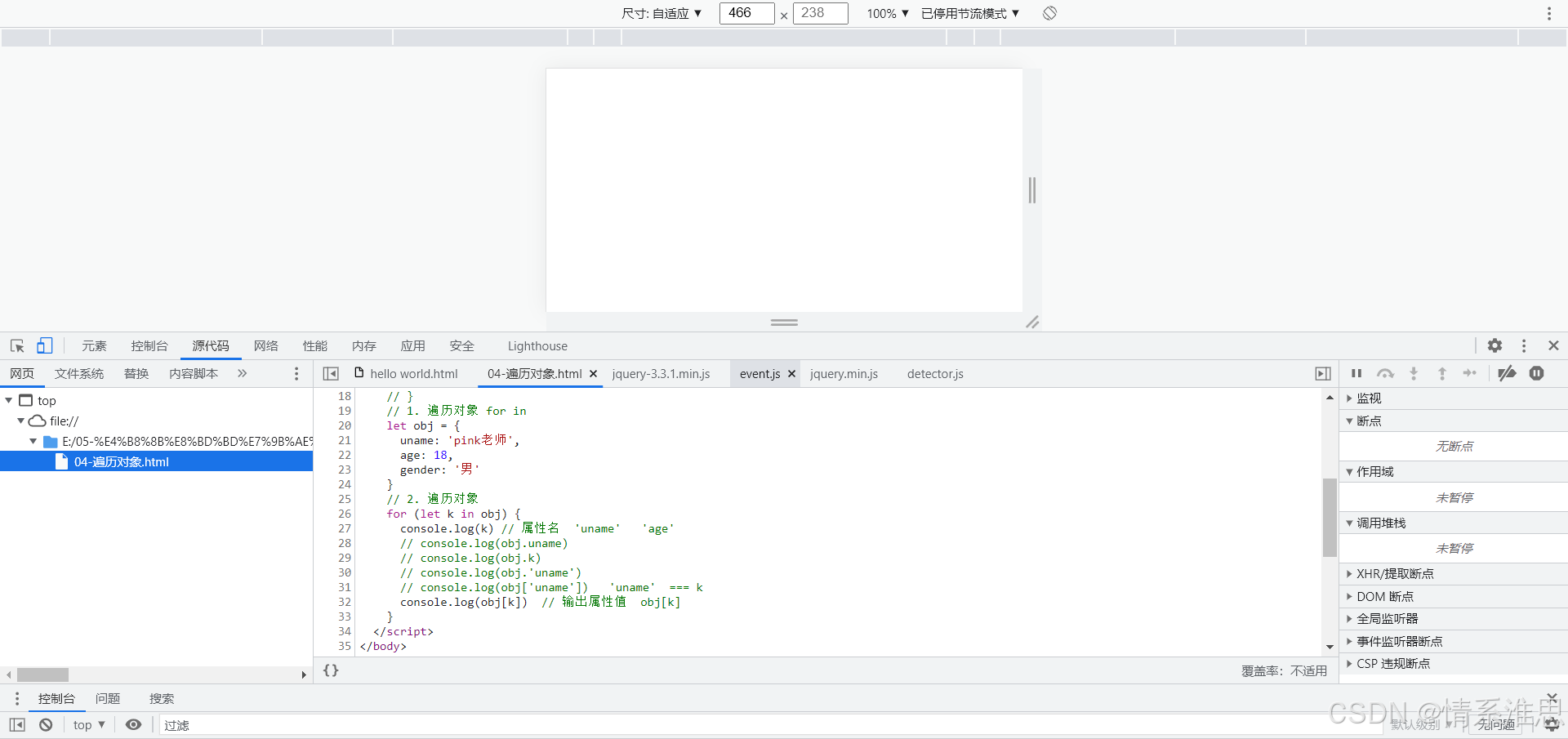The image size is (1568, 739).
Task: Click step into next function call
Action: [x=1414, y=373]
